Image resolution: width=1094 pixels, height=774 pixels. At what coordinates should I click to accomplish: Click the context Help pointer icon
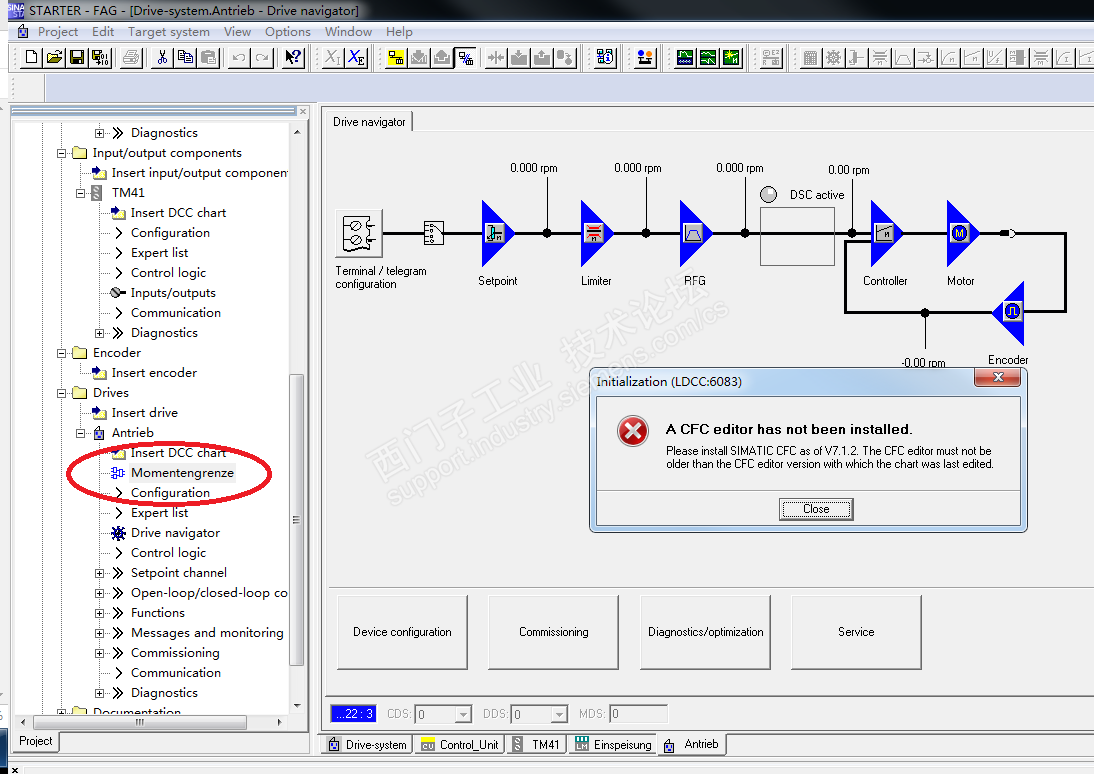tap(293, 57)
